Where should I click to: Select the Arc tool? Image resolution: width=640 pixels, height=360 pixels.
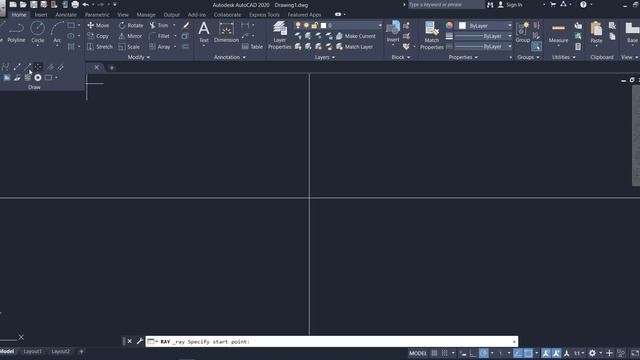(57, 32)
